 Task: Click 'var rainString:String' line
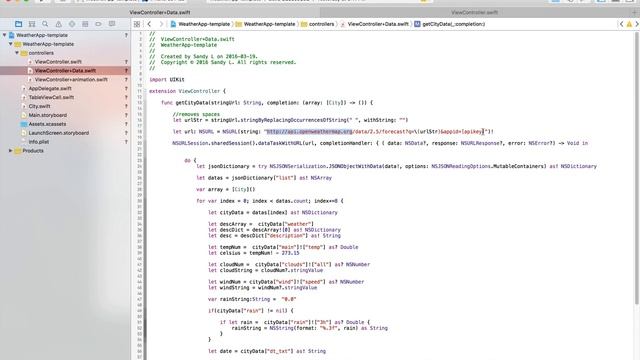point(252,299)
